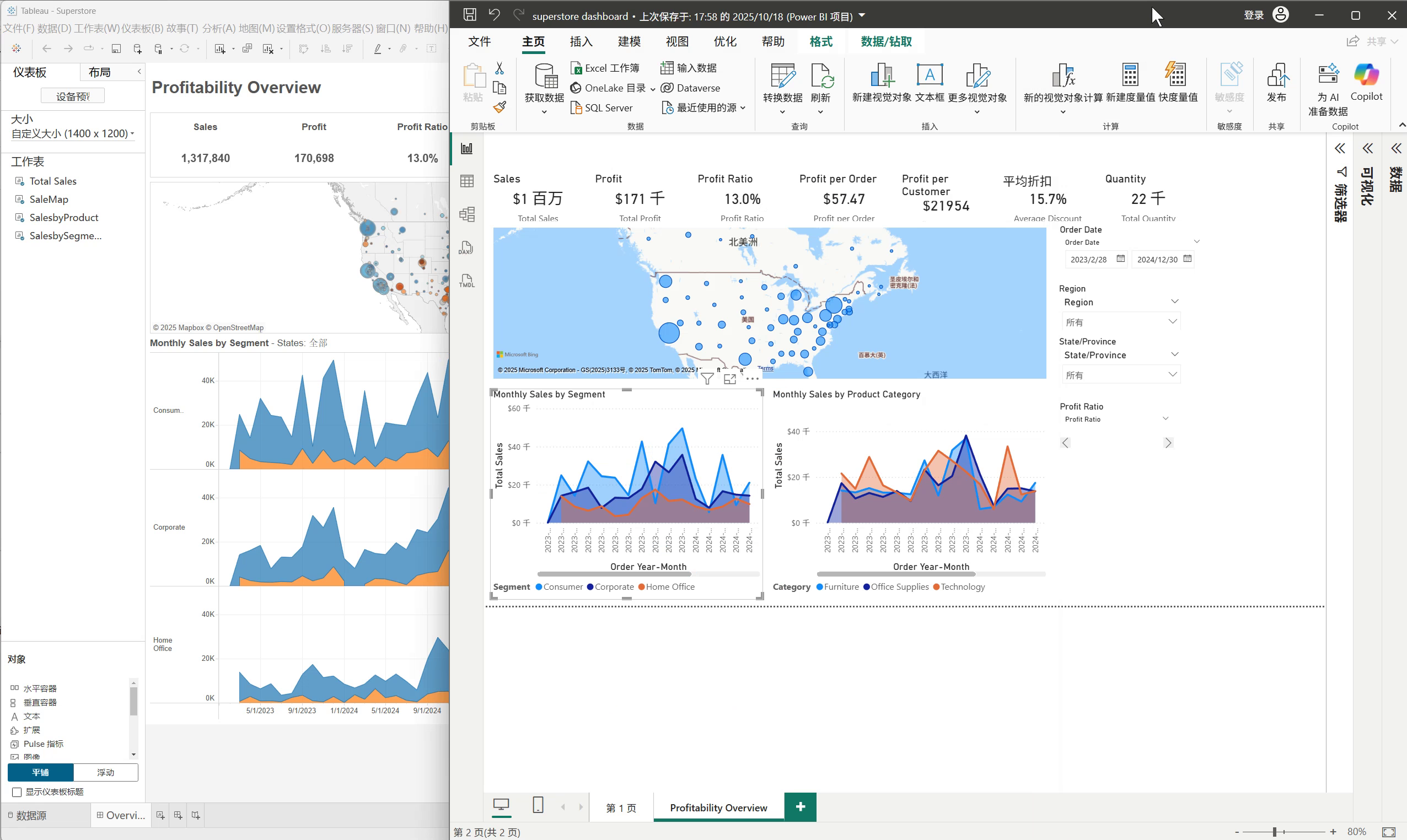Open DAX query view icon
Viewport: 1407px width, 840px height.
(466, 248)
